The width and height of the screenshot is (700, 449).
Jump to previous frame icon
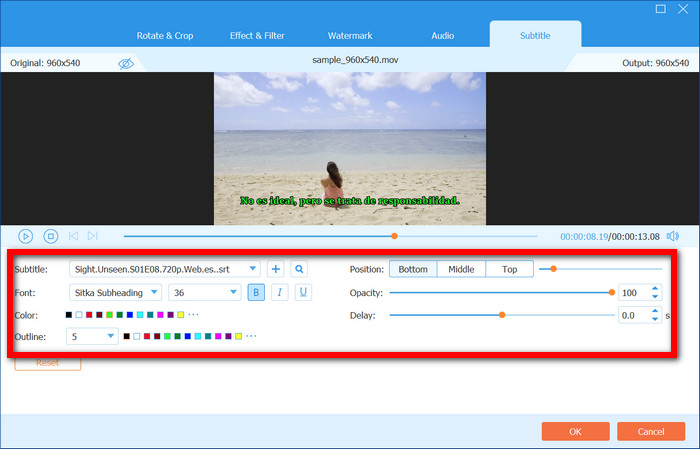click(73, 236)
